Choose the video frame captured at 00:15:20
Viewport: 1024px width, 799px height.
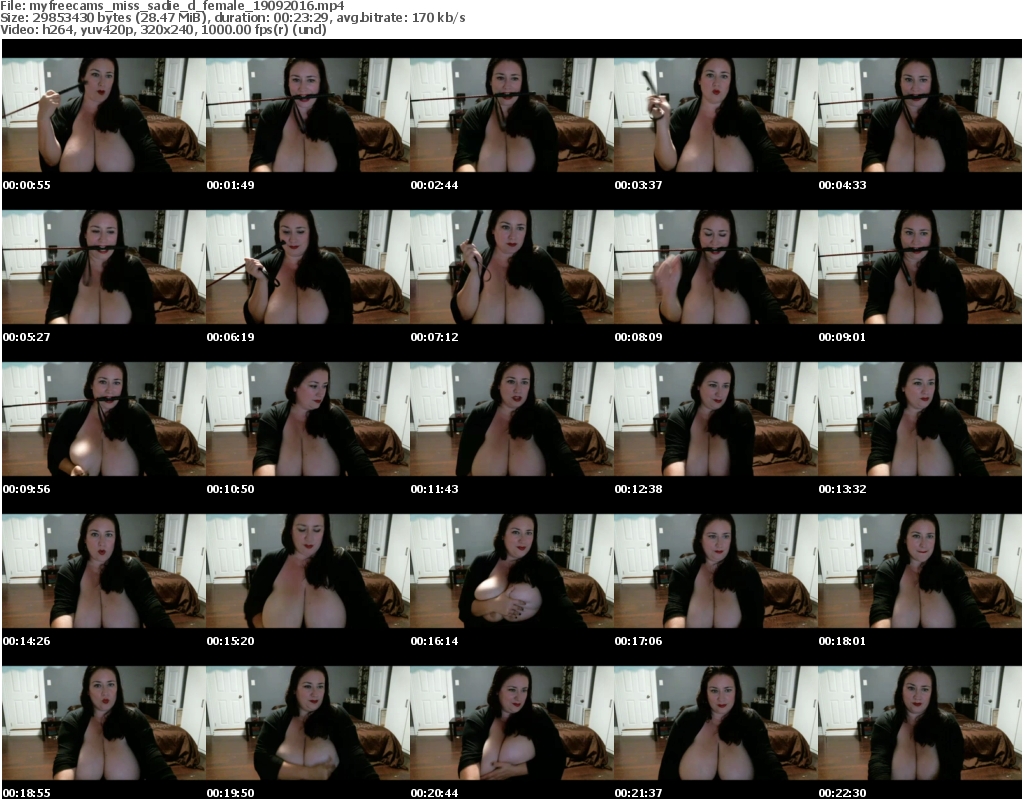click(x=308, y=571)
